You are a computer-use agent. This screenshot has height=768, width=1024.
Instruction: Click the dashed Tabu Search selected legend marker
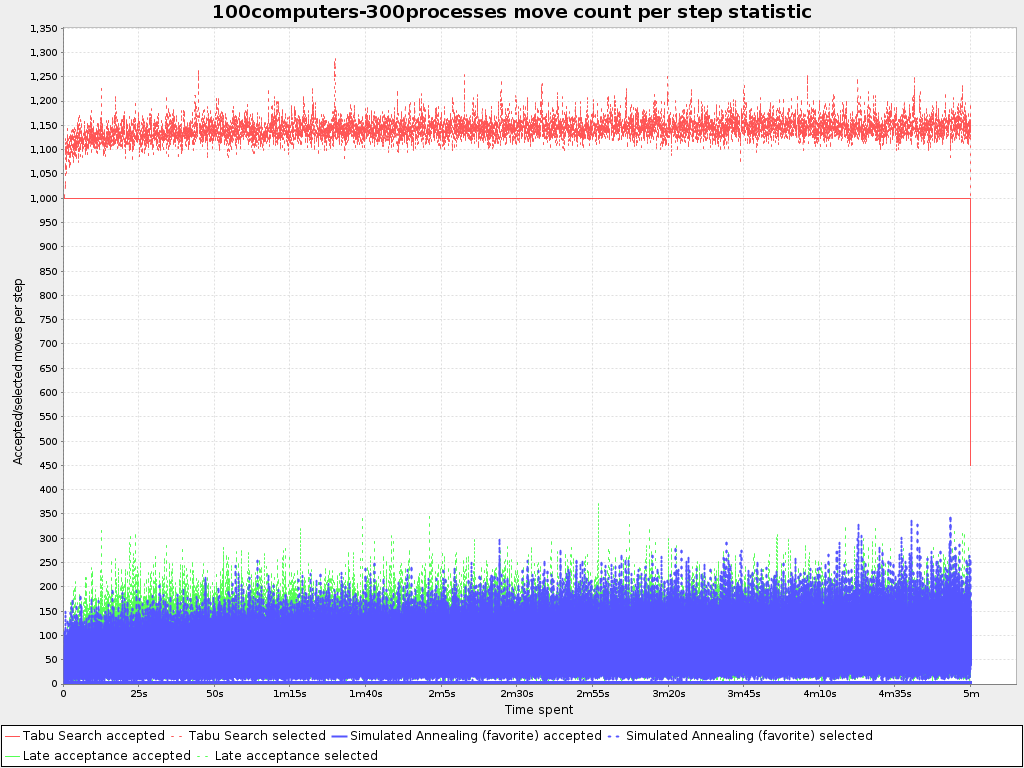(x=178, y=736)
